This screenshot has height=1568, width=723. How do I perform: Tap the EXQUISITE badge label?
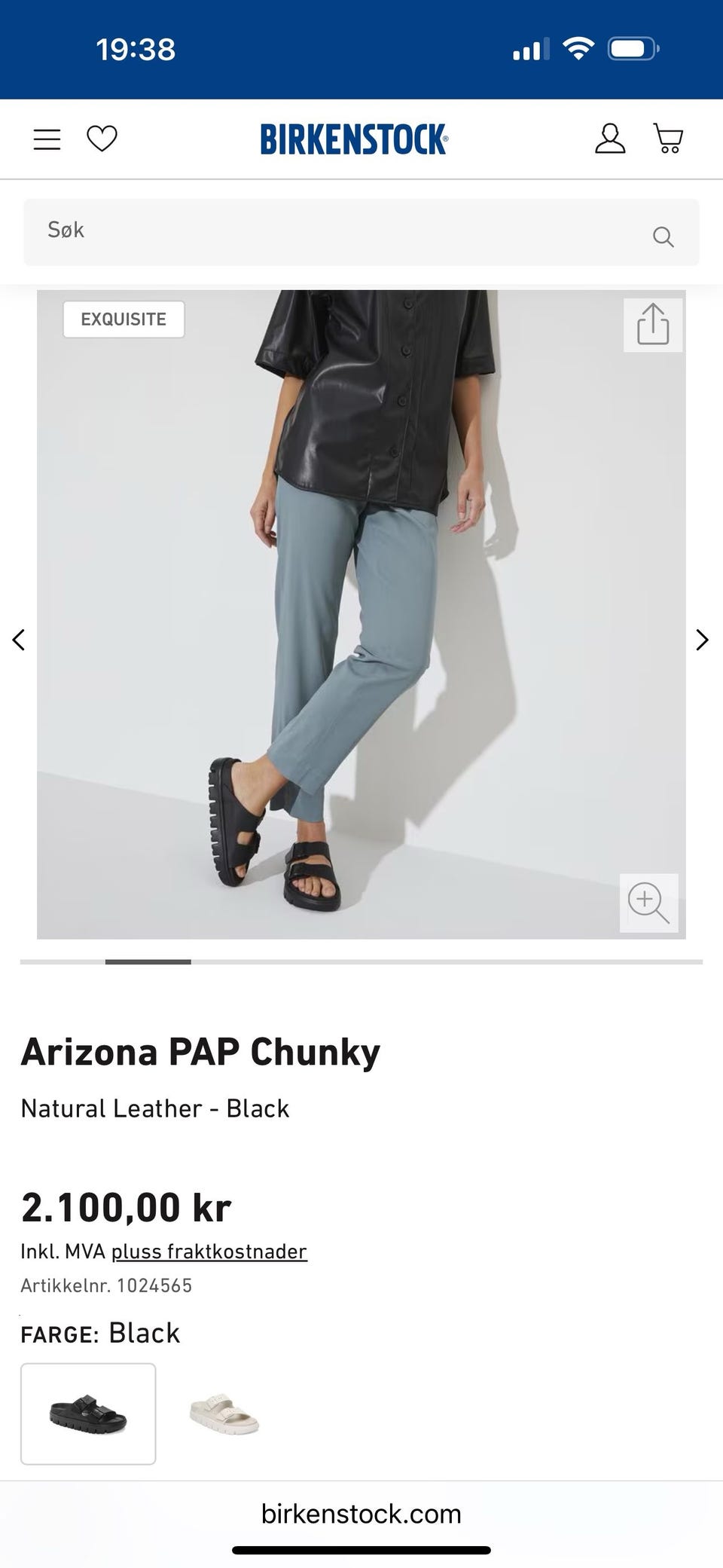(124, 319)
